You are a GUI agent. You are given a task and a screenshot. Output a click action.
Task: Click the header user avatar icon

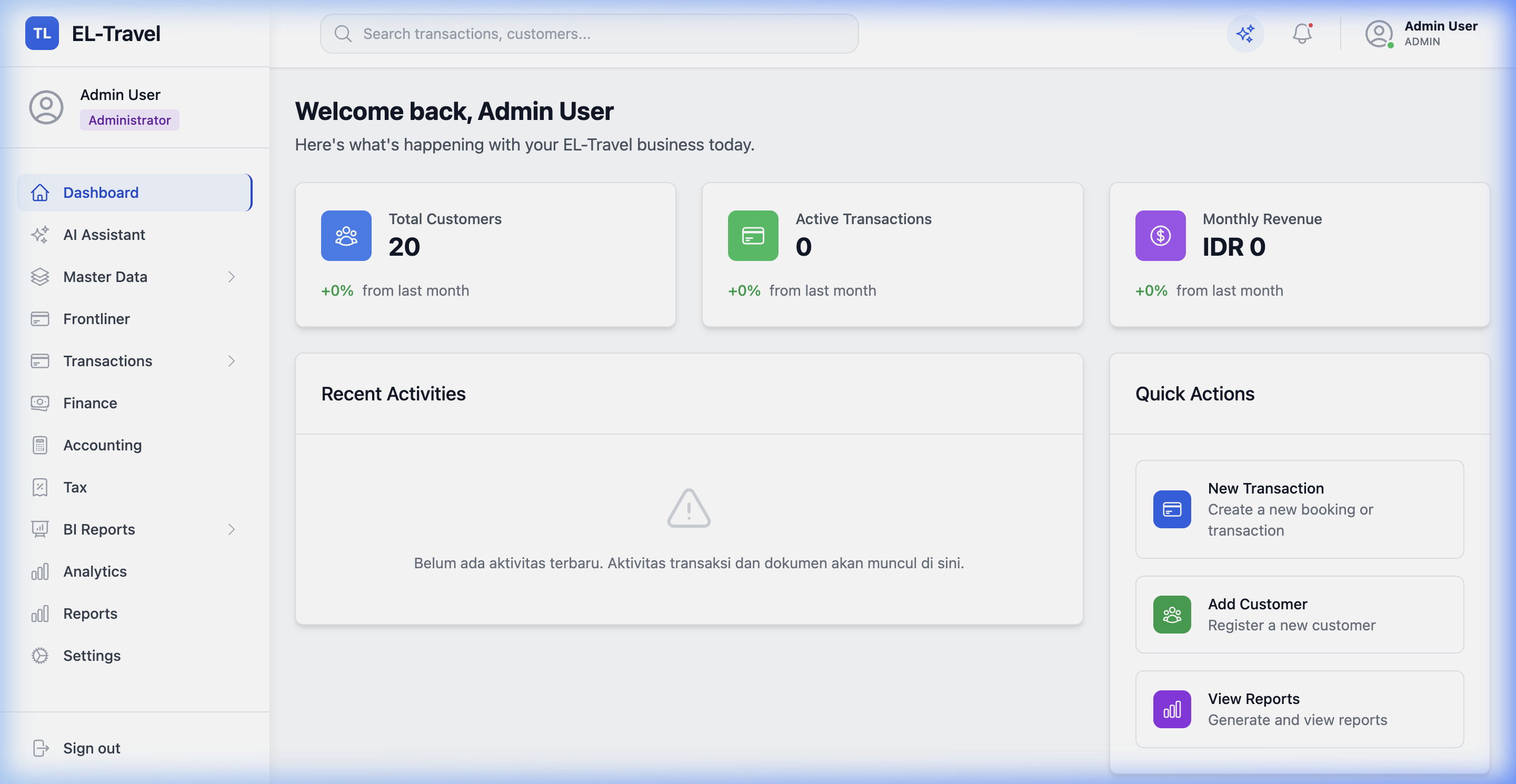tap(1379, 34)
